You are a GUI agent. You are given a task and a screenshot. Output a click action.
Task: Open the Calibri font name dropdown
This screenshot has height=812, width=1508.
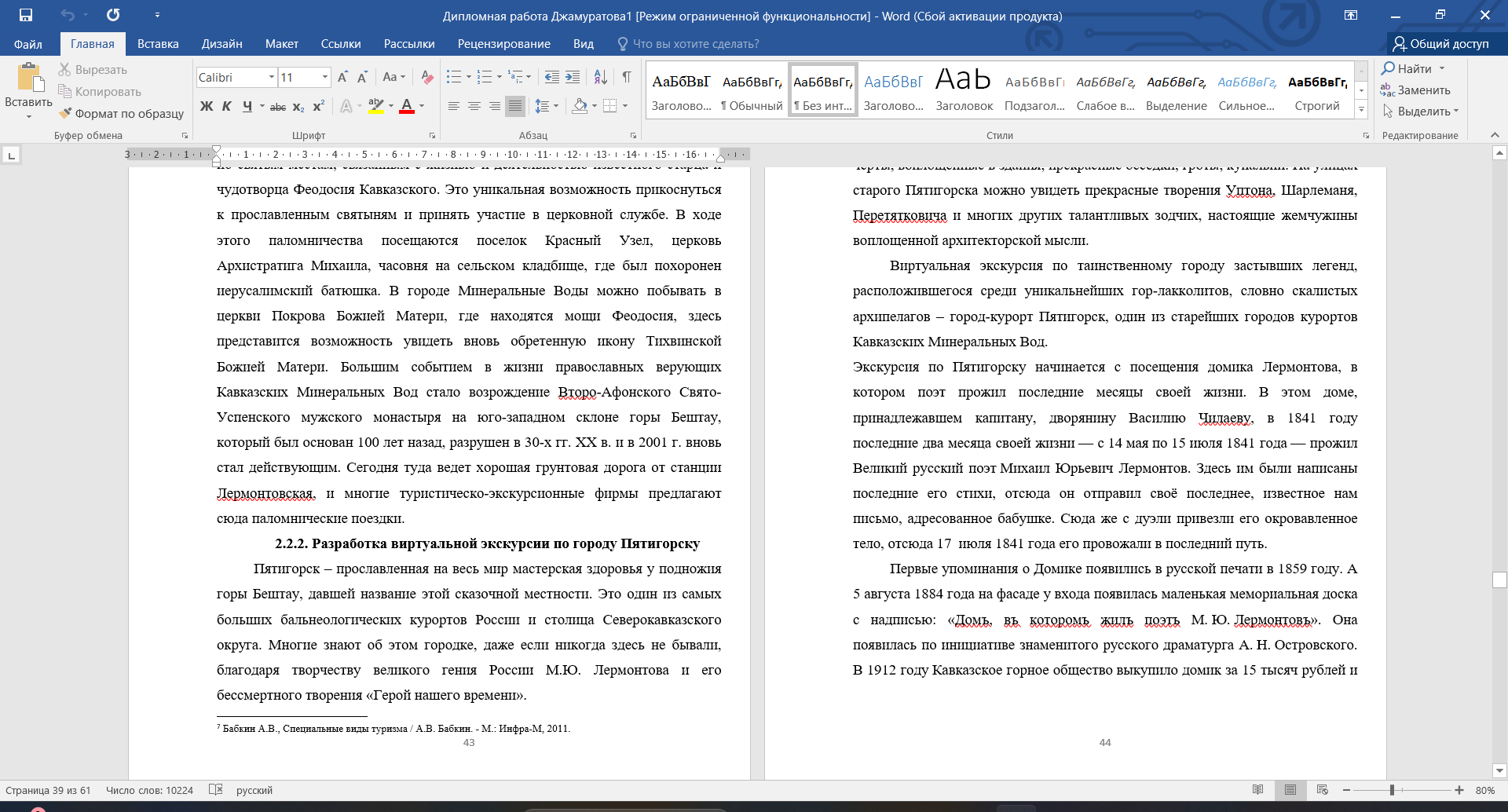click(x=272, y=77)
